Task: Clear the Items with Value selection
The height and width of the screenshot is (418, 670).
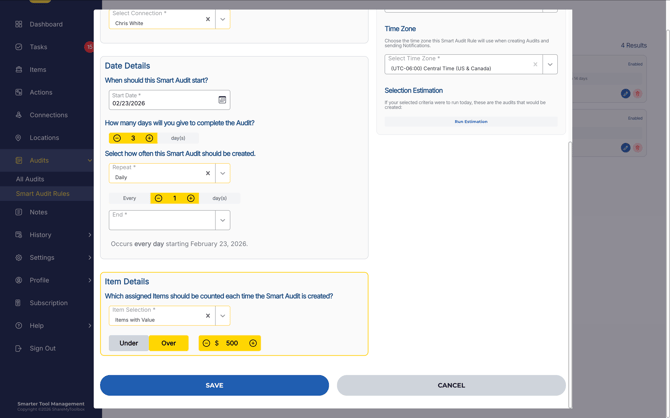Action: (x=208, y=316)
